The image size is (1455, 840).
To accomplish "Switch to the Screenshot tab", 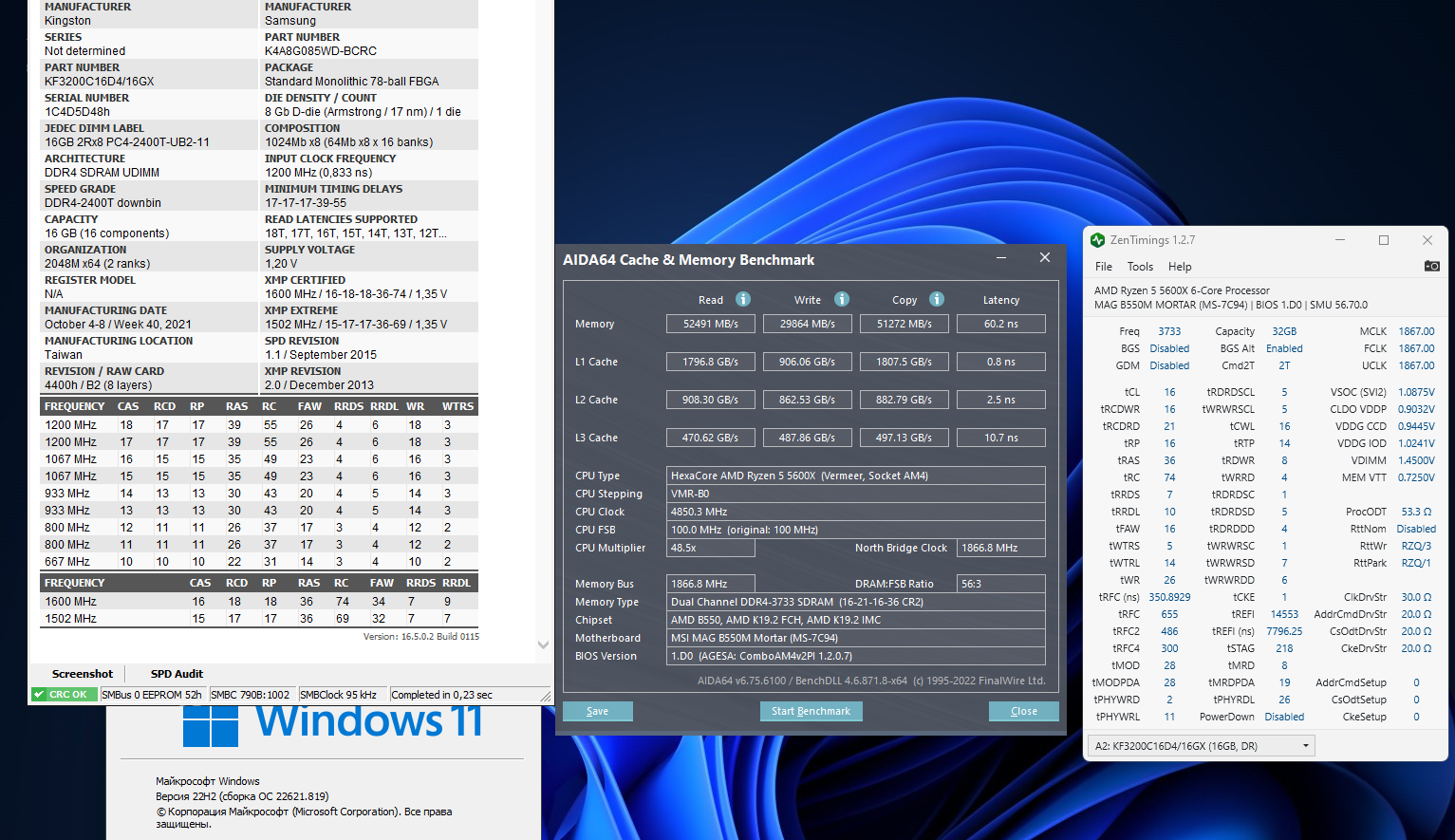I will tap(82, 674).
